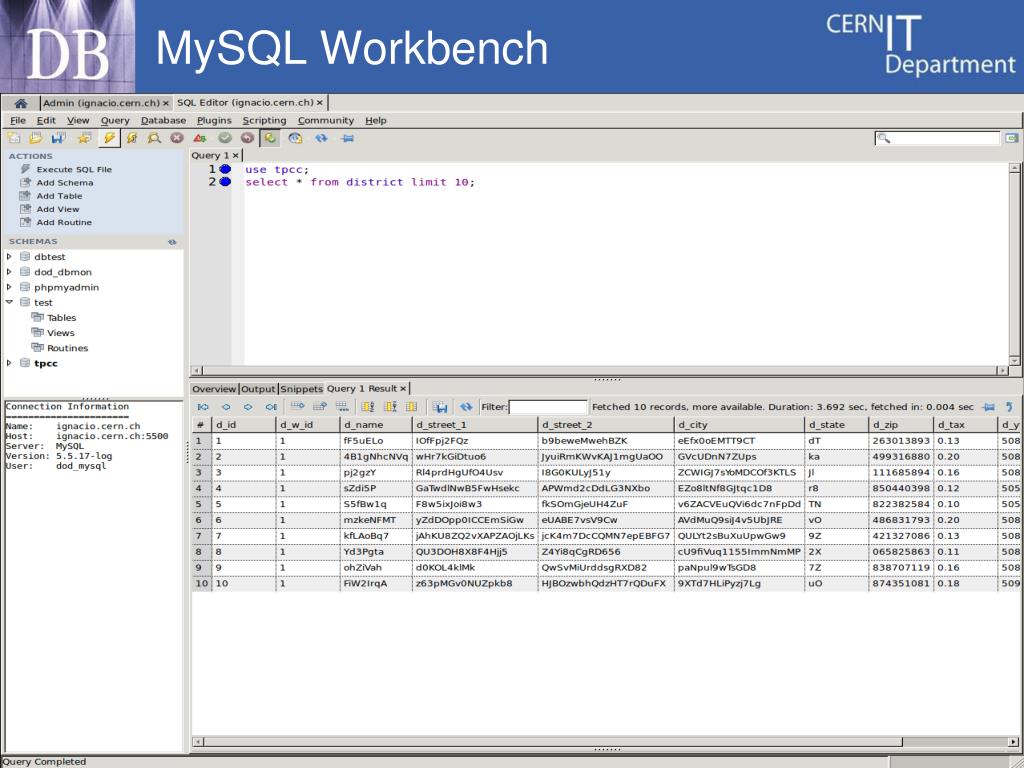
Task: Click the Add View action
Action: tap(57, 209)
